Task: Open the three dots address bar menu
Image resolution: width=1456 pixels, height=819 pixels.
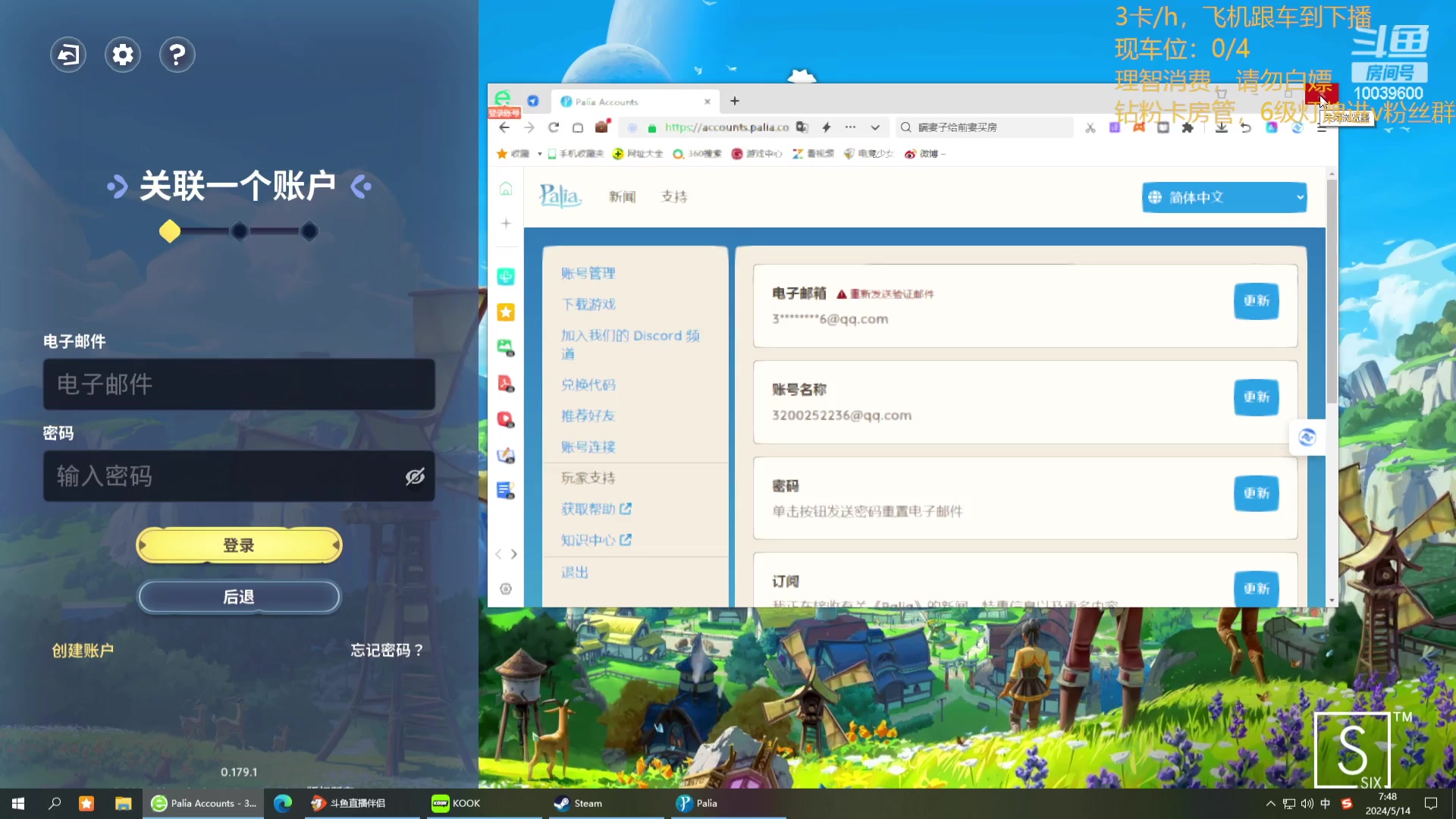Action: (x=851, y=127)
